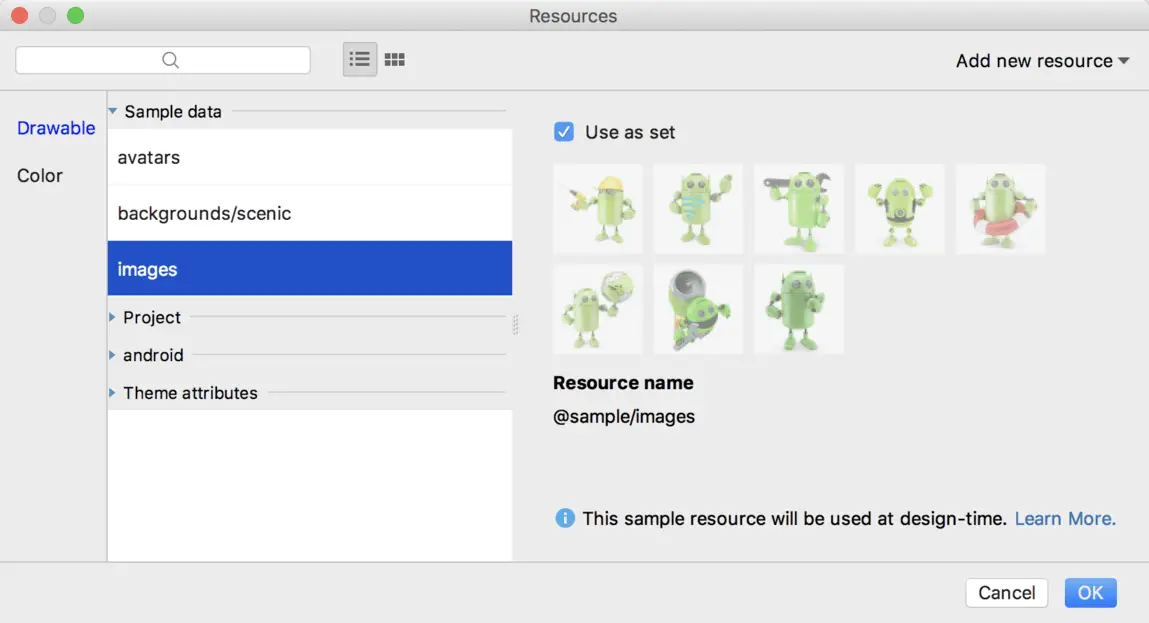This screenshot has width=1149, height=623.
Task: Collapse the Sample data section
Action: coord(113,112)
